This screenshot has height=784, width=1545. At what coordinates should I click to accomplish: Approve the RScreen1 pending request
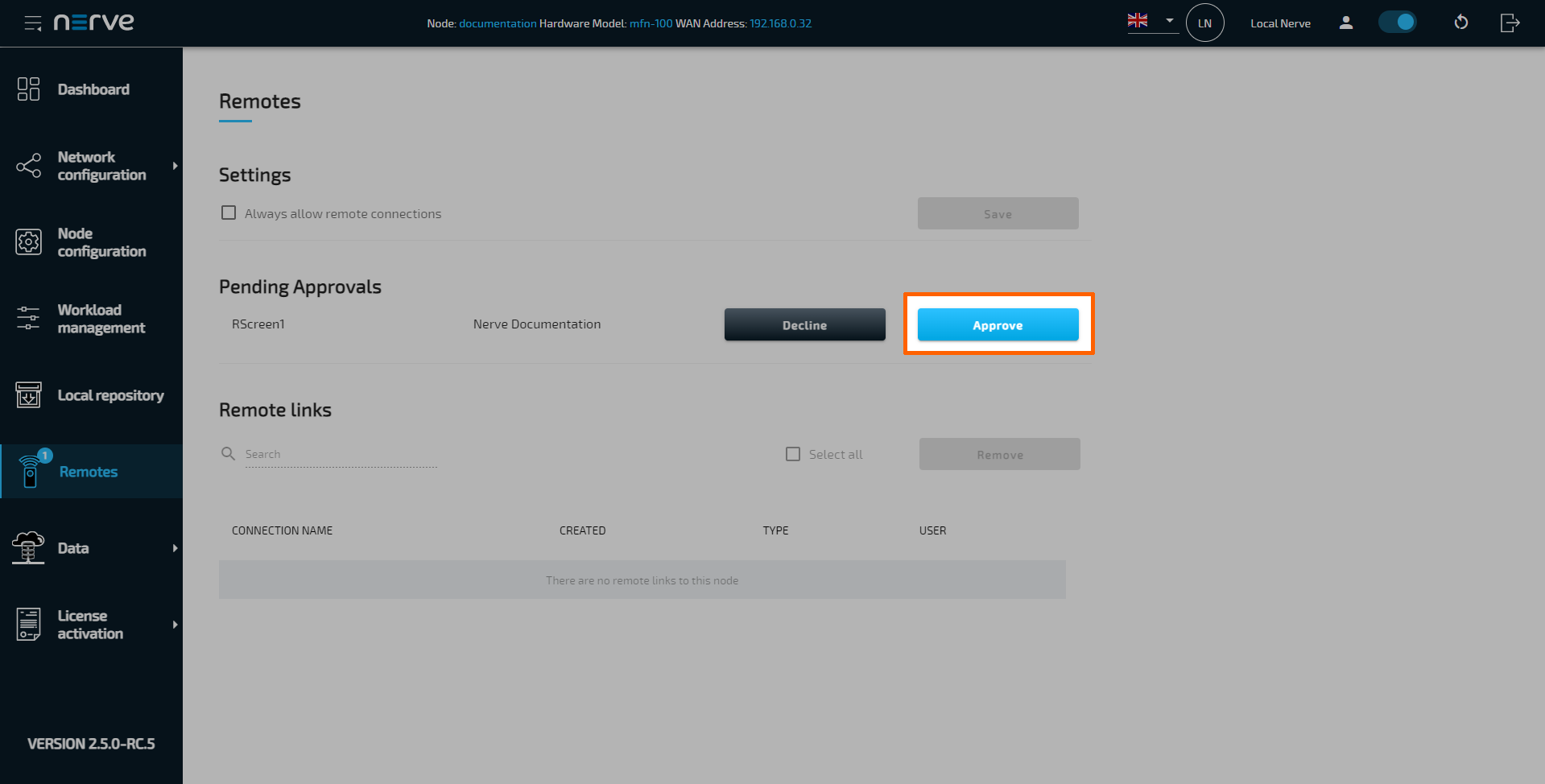[998, 324]
